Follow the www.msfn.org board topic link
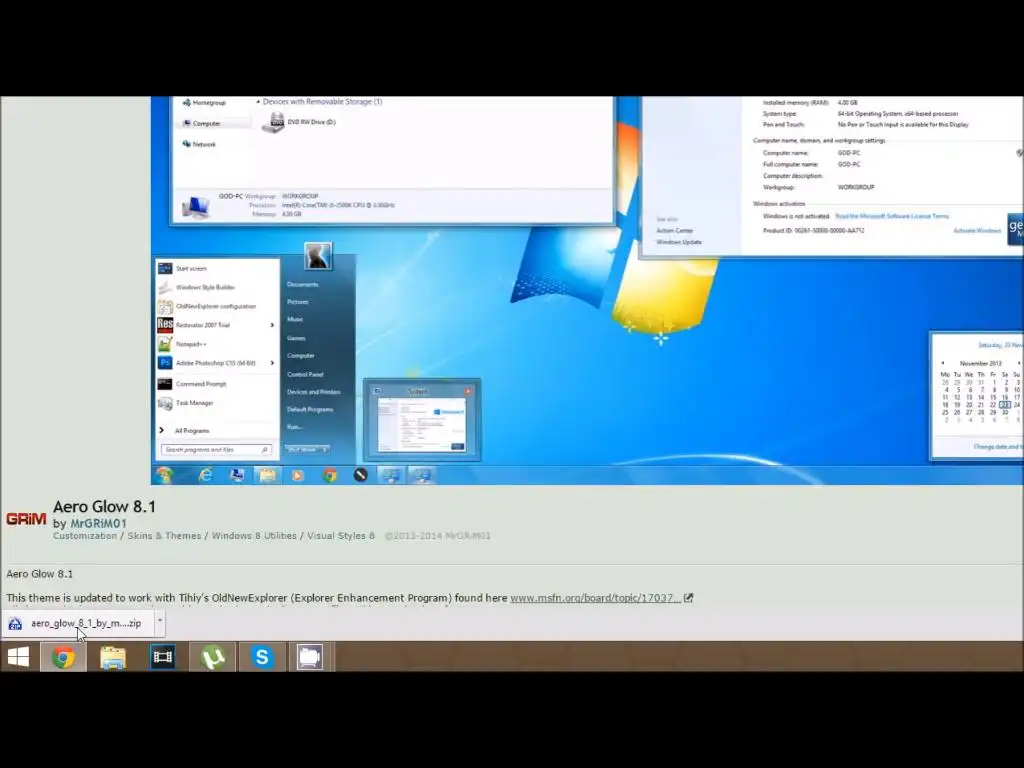This screenshot has height=768, width=1024. [595, 598]
